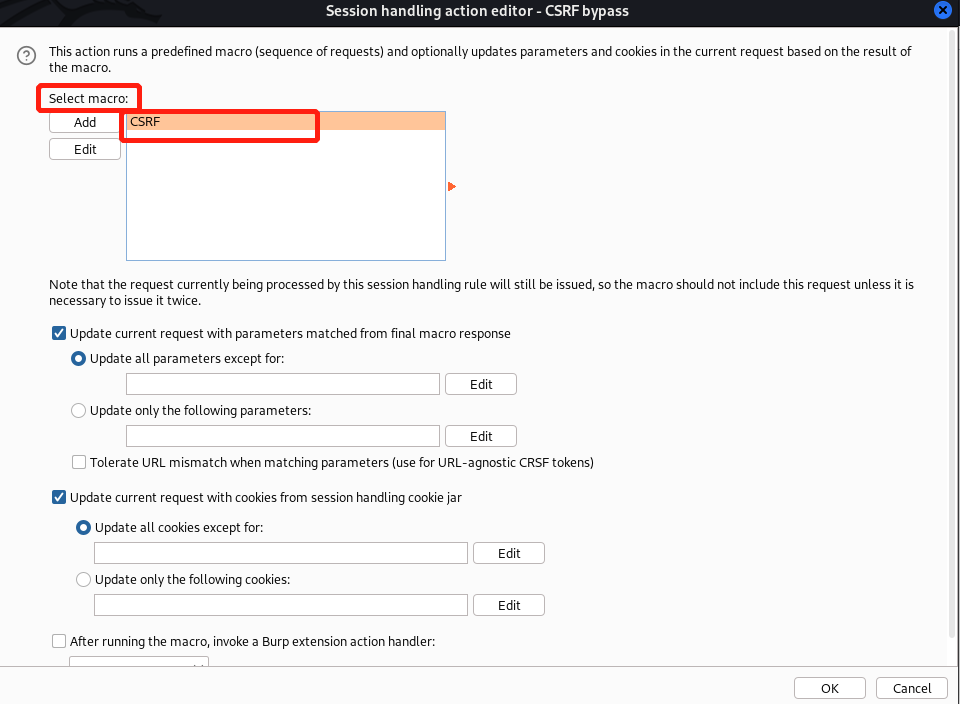
Task: Toggle update request with cookies checkbox
Action: 59,496
